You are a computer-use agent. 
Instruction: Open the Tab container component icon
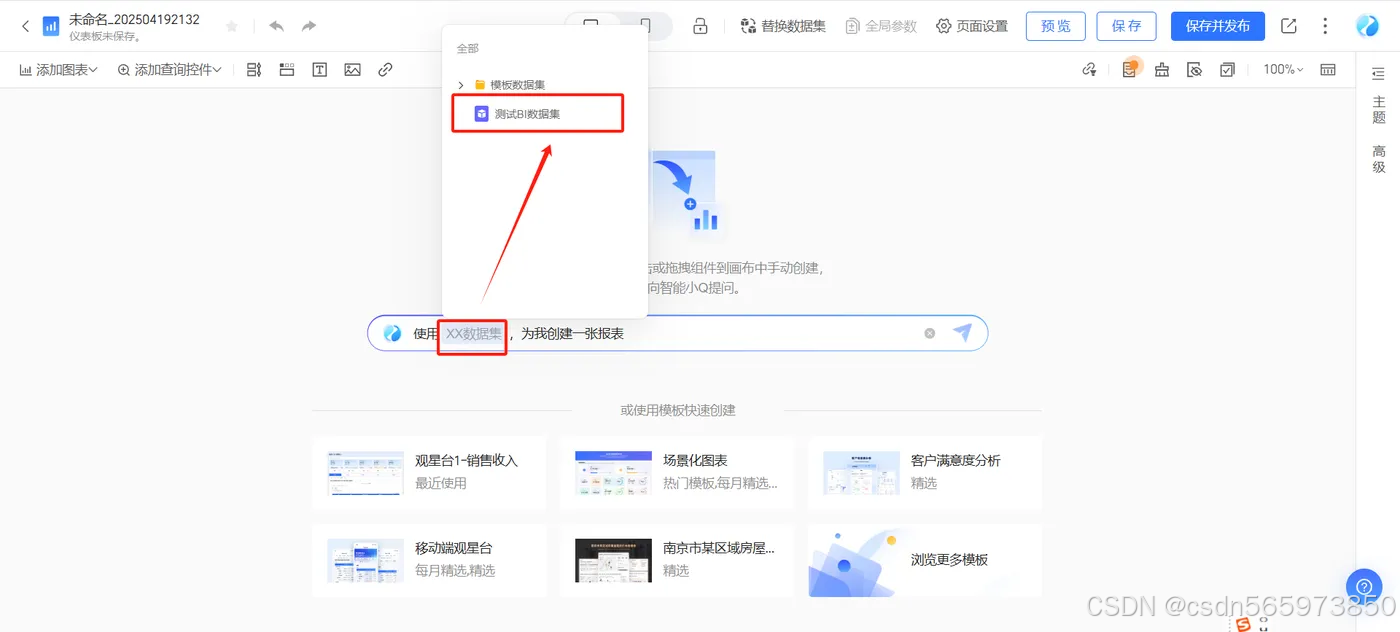point(287,69)
